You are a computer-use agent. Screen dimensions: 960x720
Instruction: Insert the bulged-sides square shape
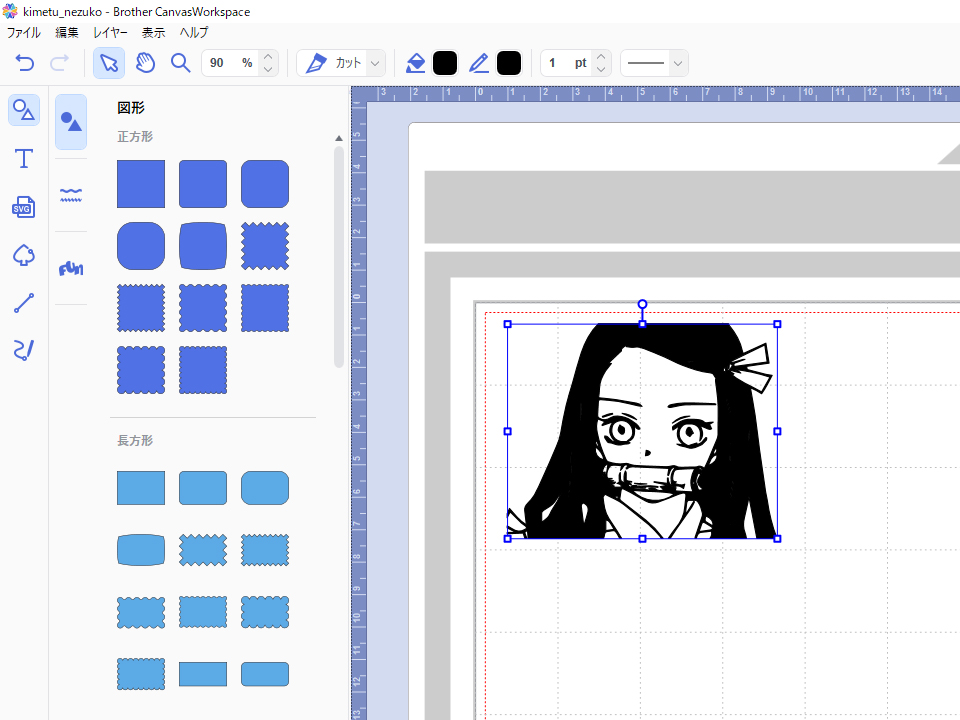tap(203, 246)
